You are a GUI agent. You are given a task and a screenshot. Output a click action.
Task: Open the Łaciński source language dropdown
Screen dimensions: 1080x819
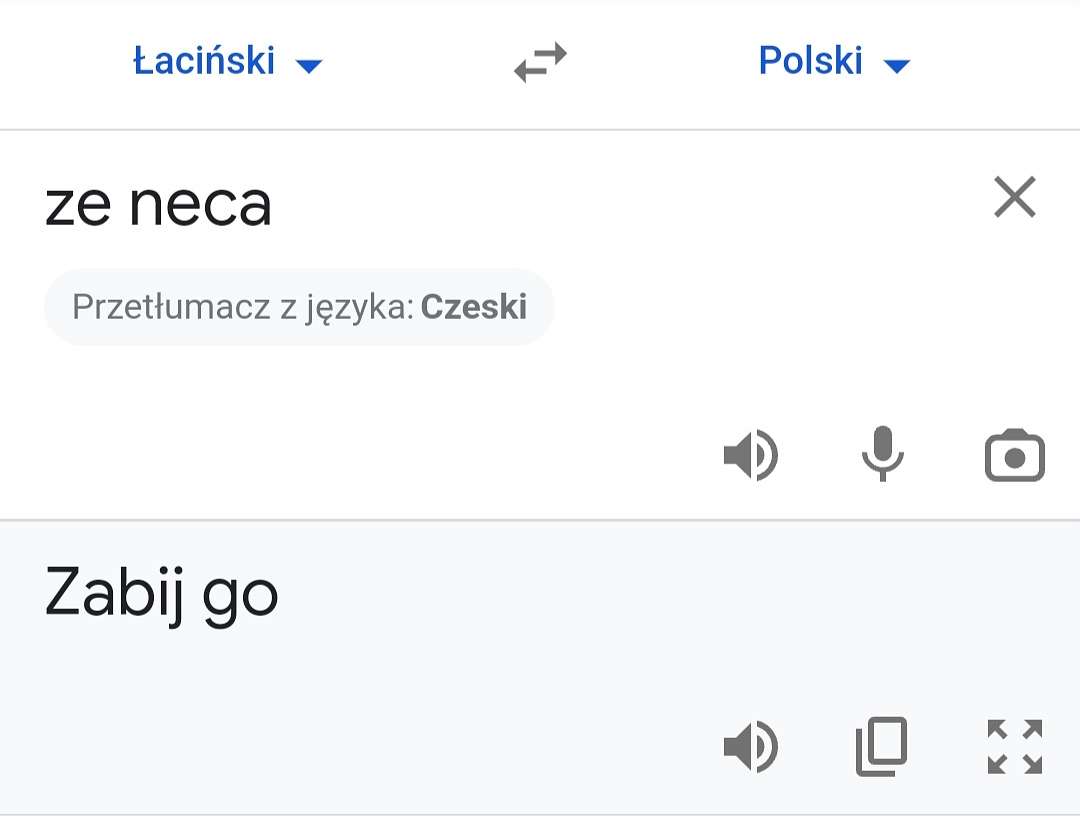click(227, 61)
